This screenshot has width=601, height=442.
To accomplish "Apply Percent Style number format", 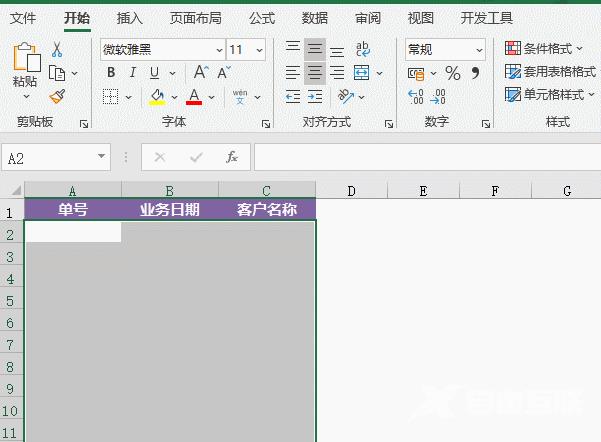I will [452, 73].
